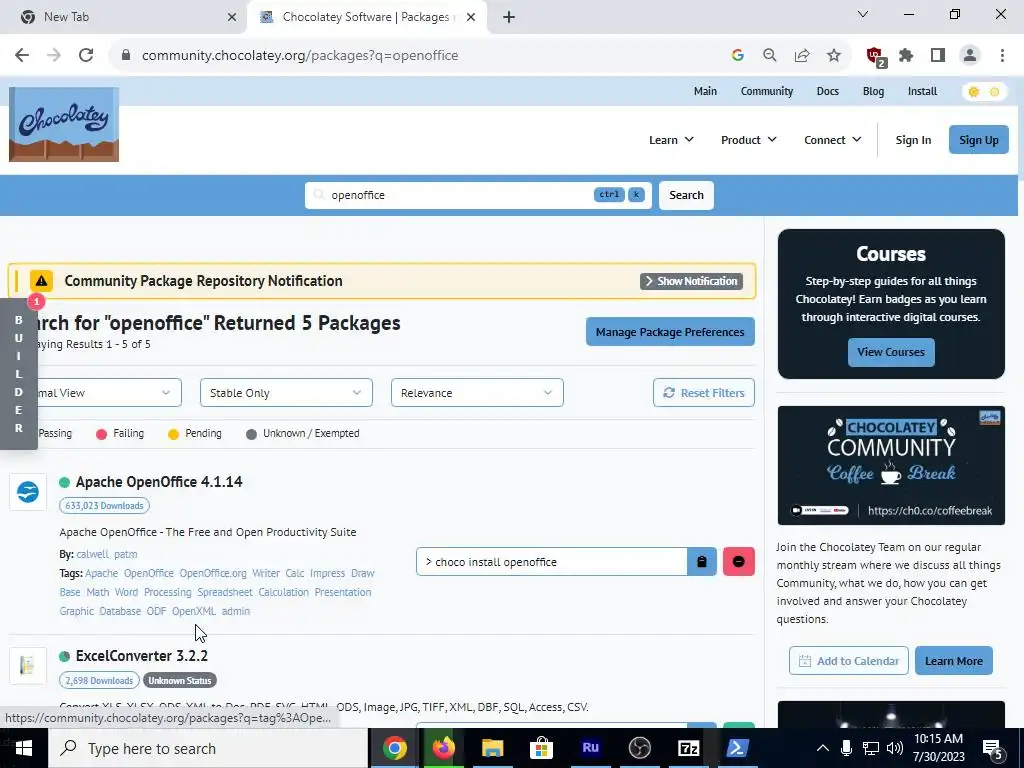Click the Learn More button
1024x768 pixels.
(953, 661)
